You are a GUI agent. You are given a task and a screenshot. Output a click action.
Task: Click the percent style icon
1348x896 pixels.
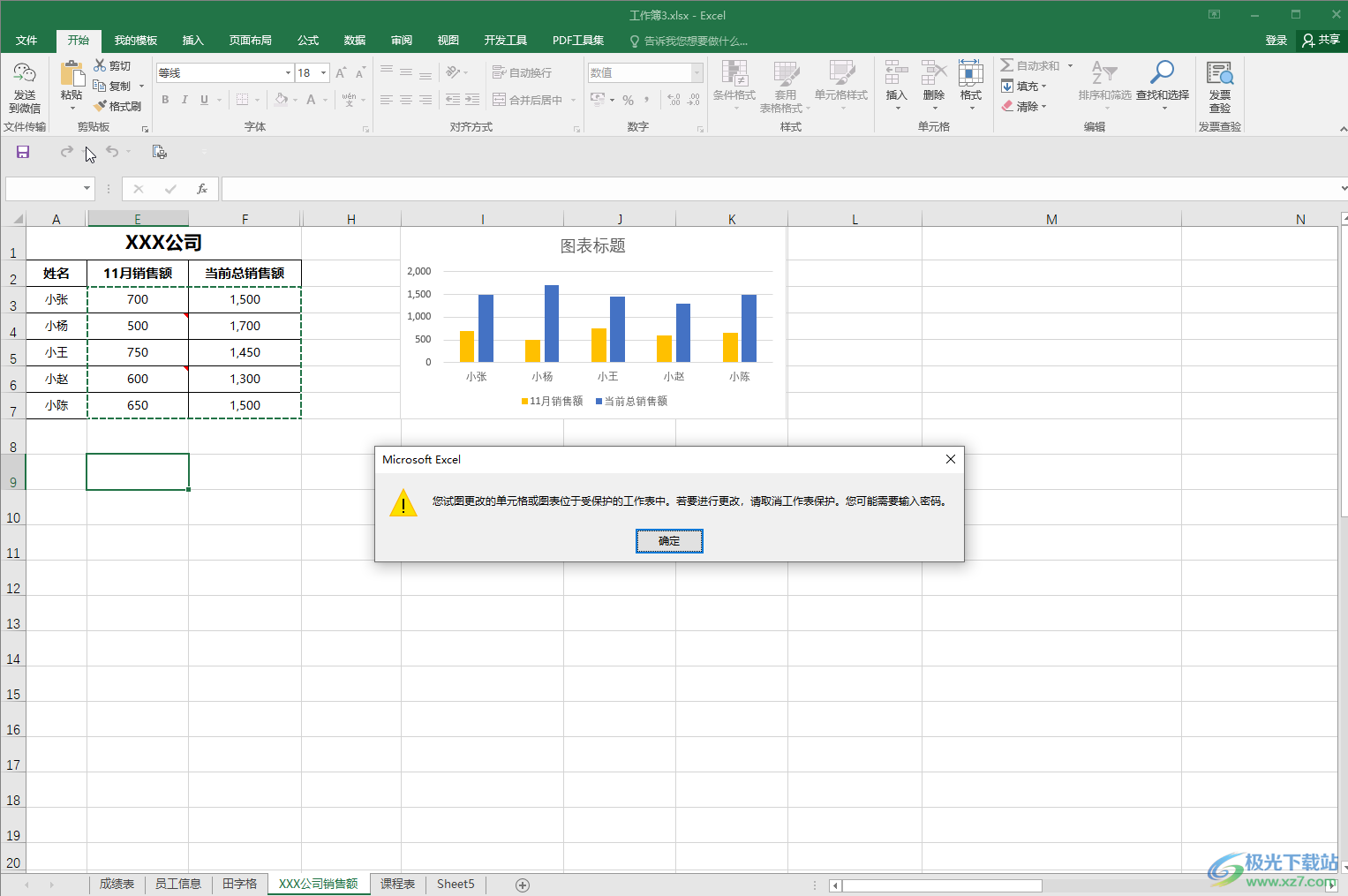[x=628, y=100]
